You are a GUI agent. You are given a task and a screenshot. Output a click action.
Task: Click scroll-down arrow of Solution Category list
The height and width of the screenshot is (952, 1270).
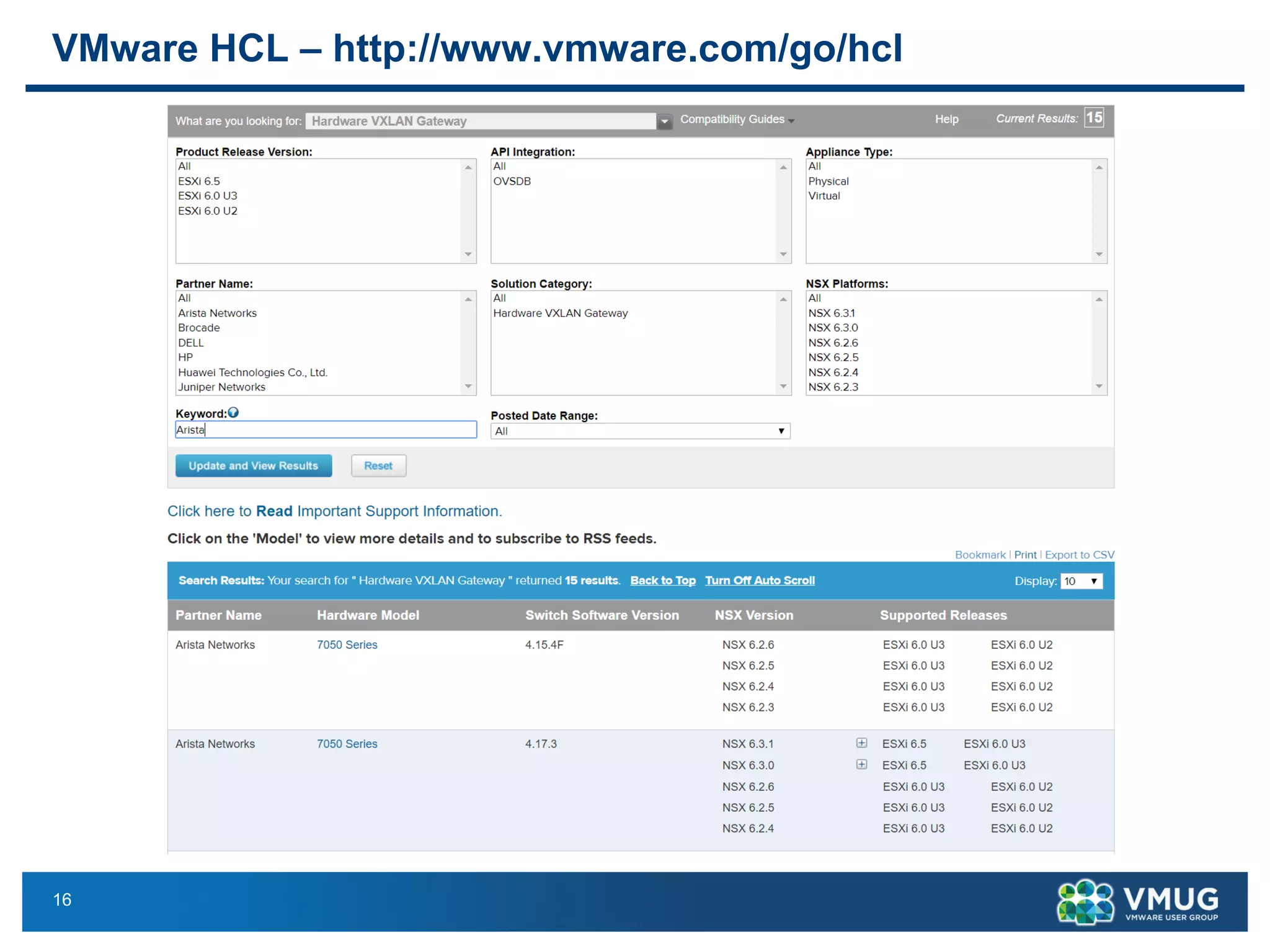click(783, 387)
